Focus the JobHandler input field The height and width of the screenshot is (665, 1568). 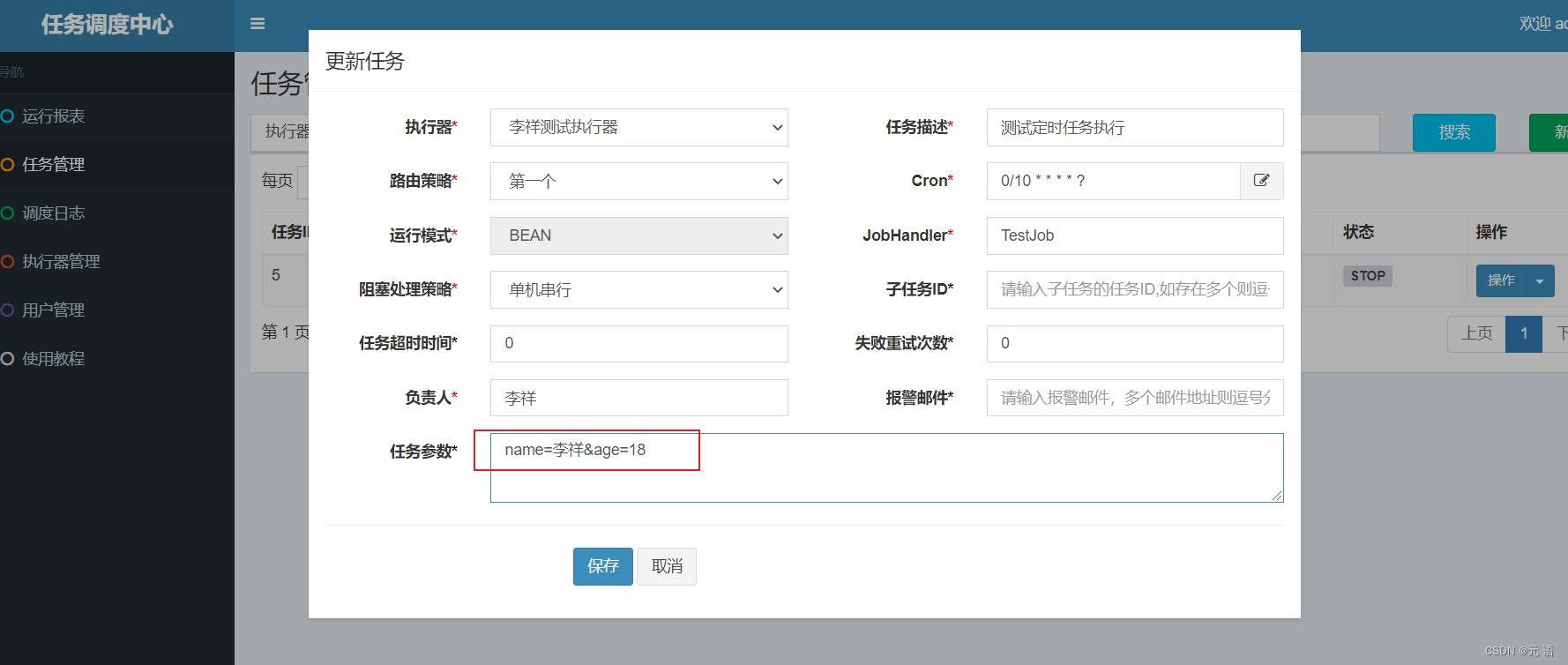1135,235
